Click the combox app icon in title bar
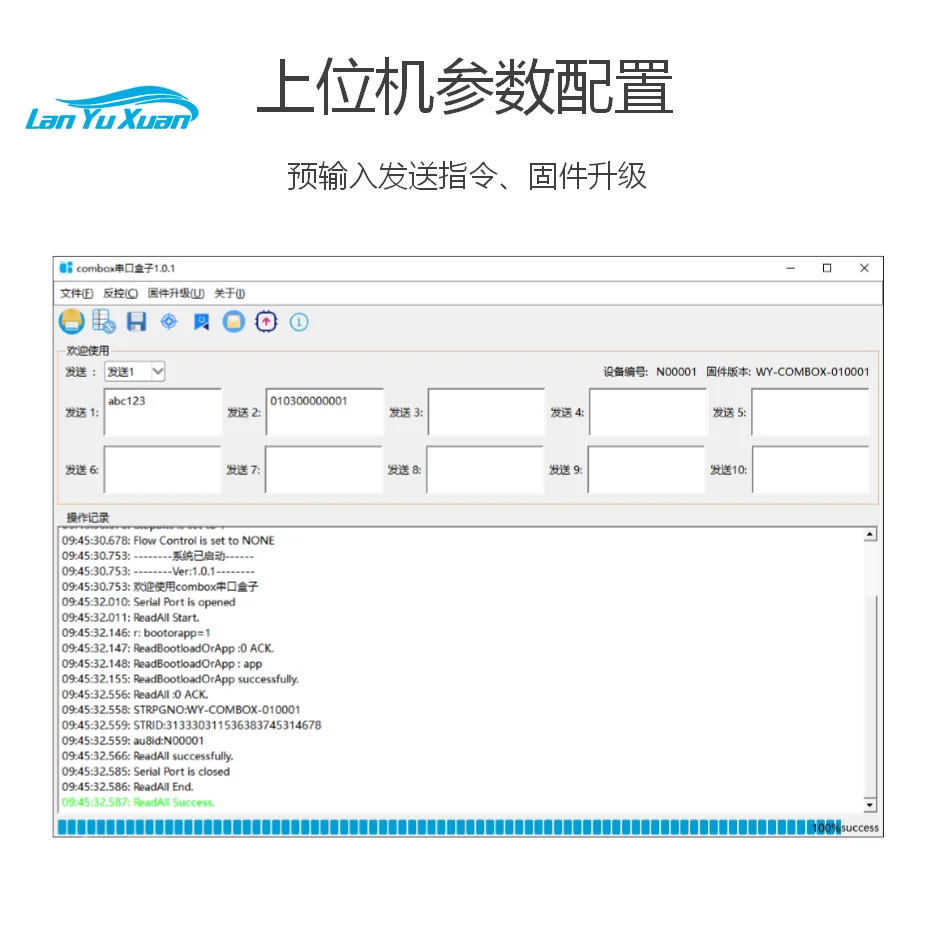Viewport: 935px width, 933px height. coord(66,268)
